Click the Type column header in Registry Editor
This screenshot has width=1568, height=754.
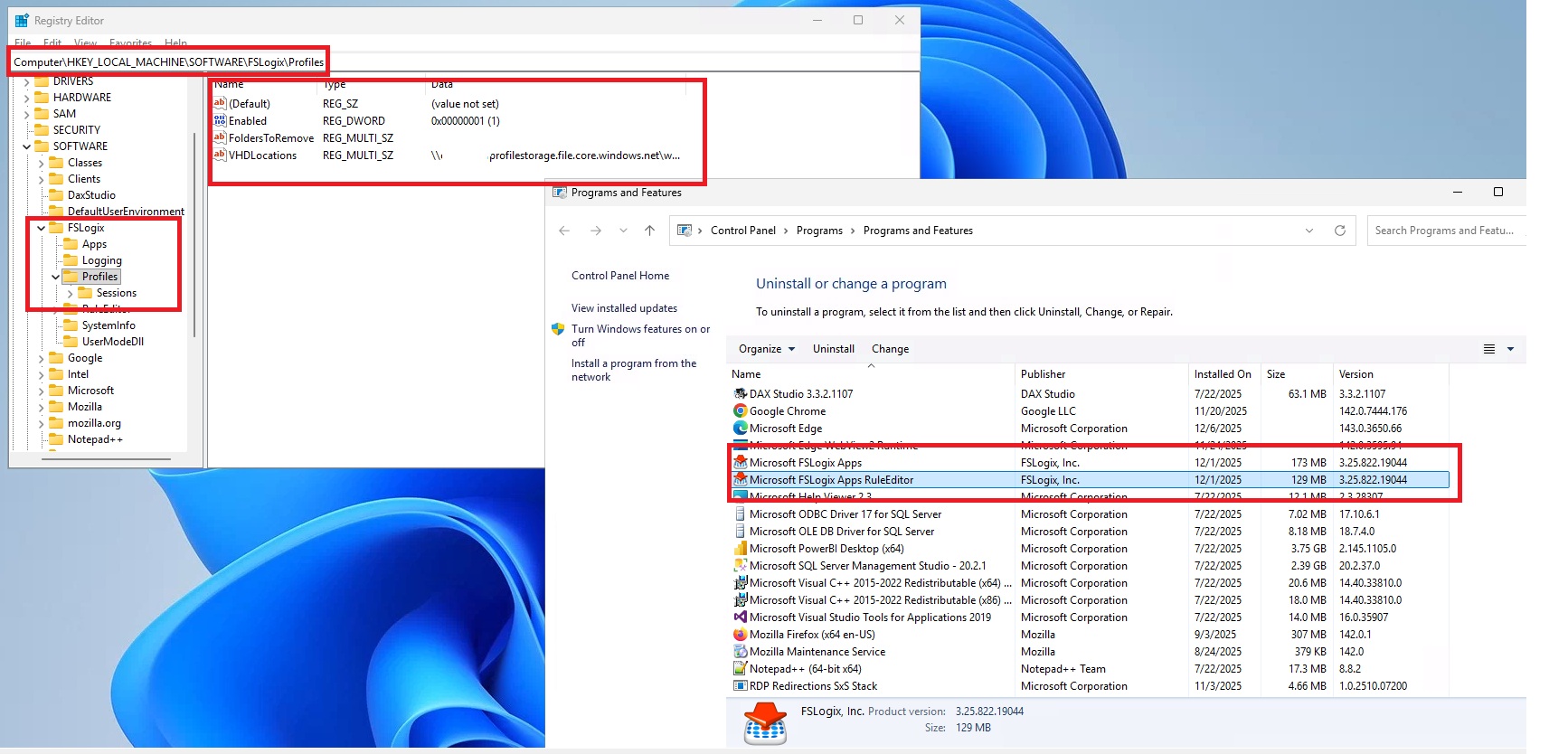(335, 84)
